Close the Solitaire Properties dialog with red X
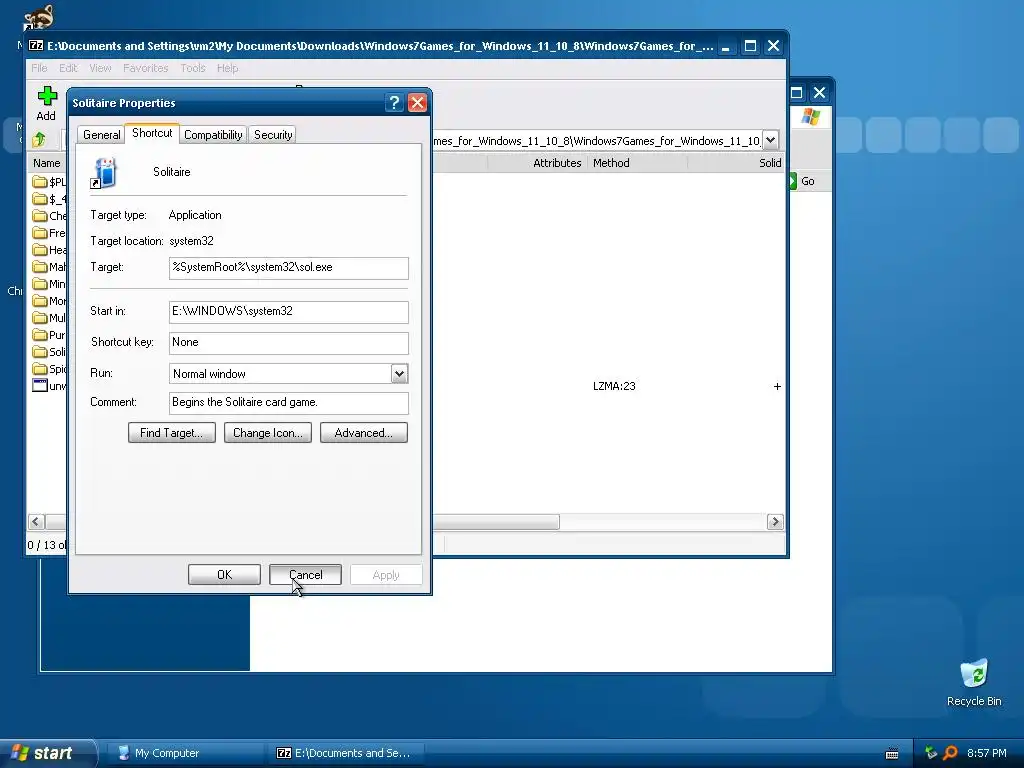 [417, 103]
